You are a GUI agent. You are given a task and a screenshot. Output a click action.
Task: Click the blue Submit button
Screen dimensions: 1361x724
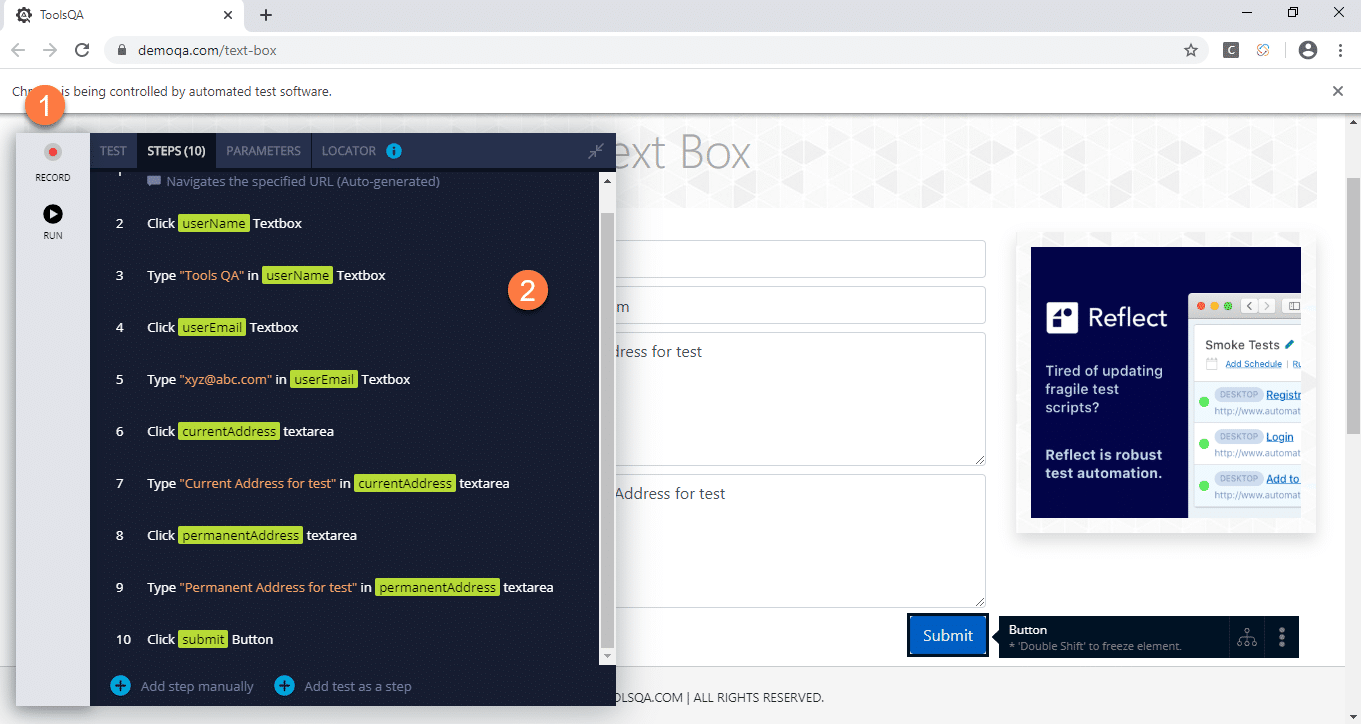[x=947, y=635]
